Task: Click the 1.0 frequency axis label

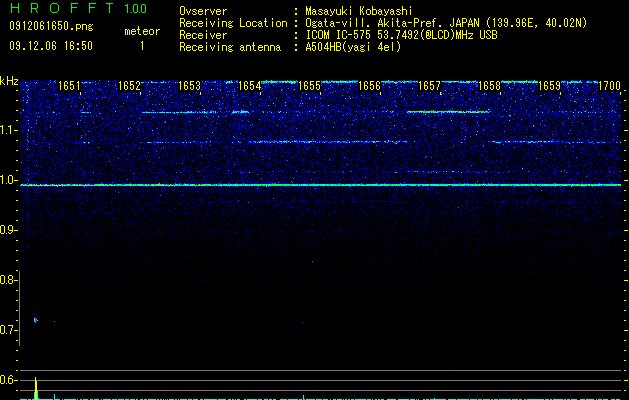Action: [8, 180]
